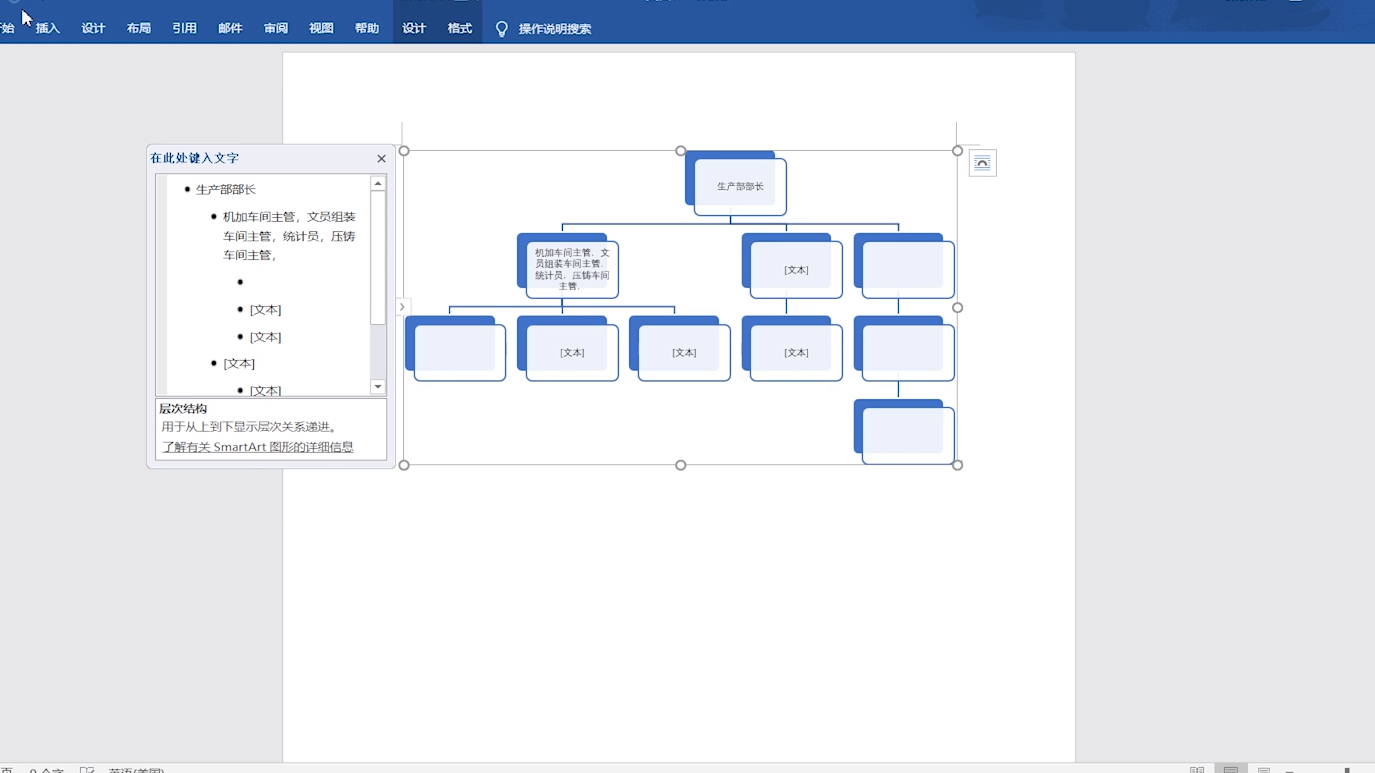Close the 在此处键入文字 text pane

pyautogui.click(x=381, y=158)
